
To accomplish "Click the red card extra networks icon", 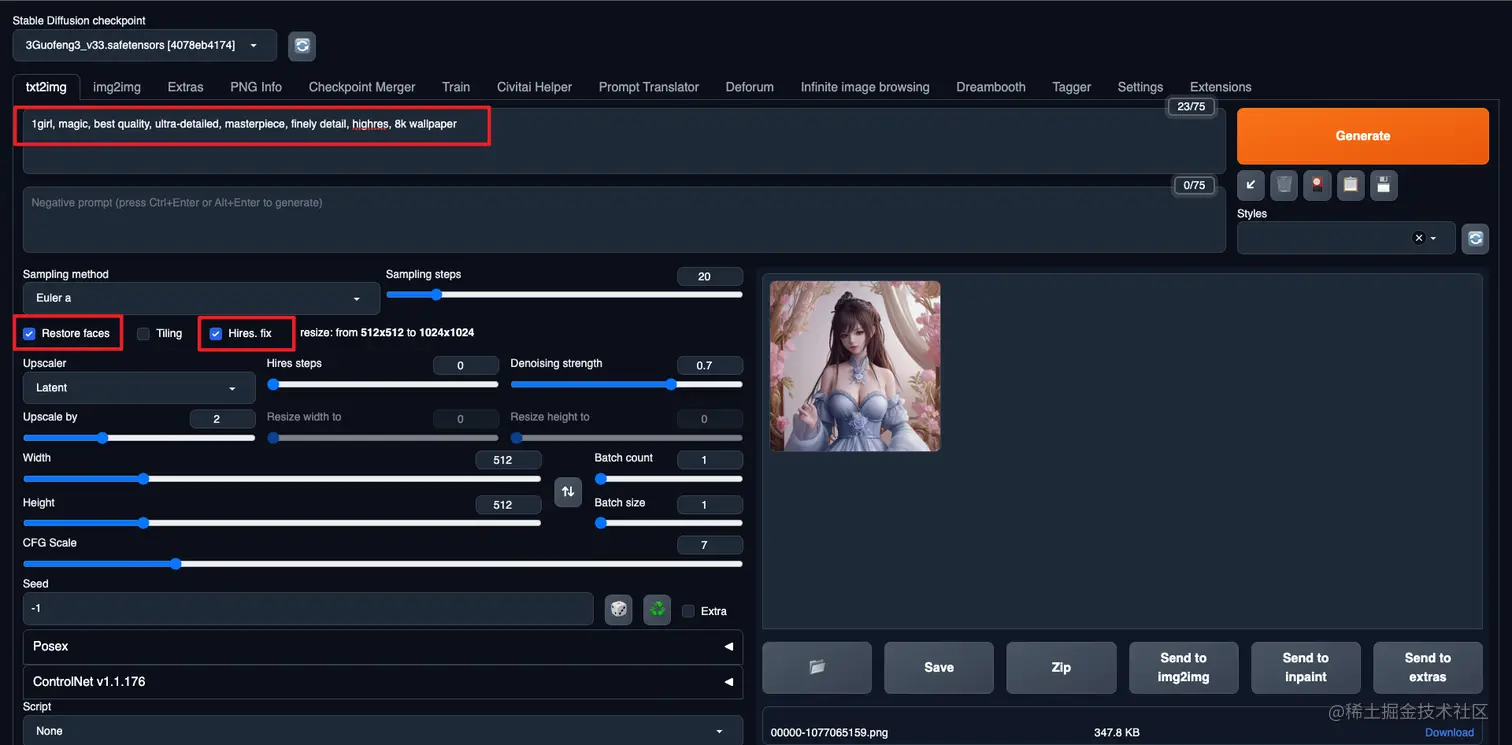I will tap(1317, 185).
